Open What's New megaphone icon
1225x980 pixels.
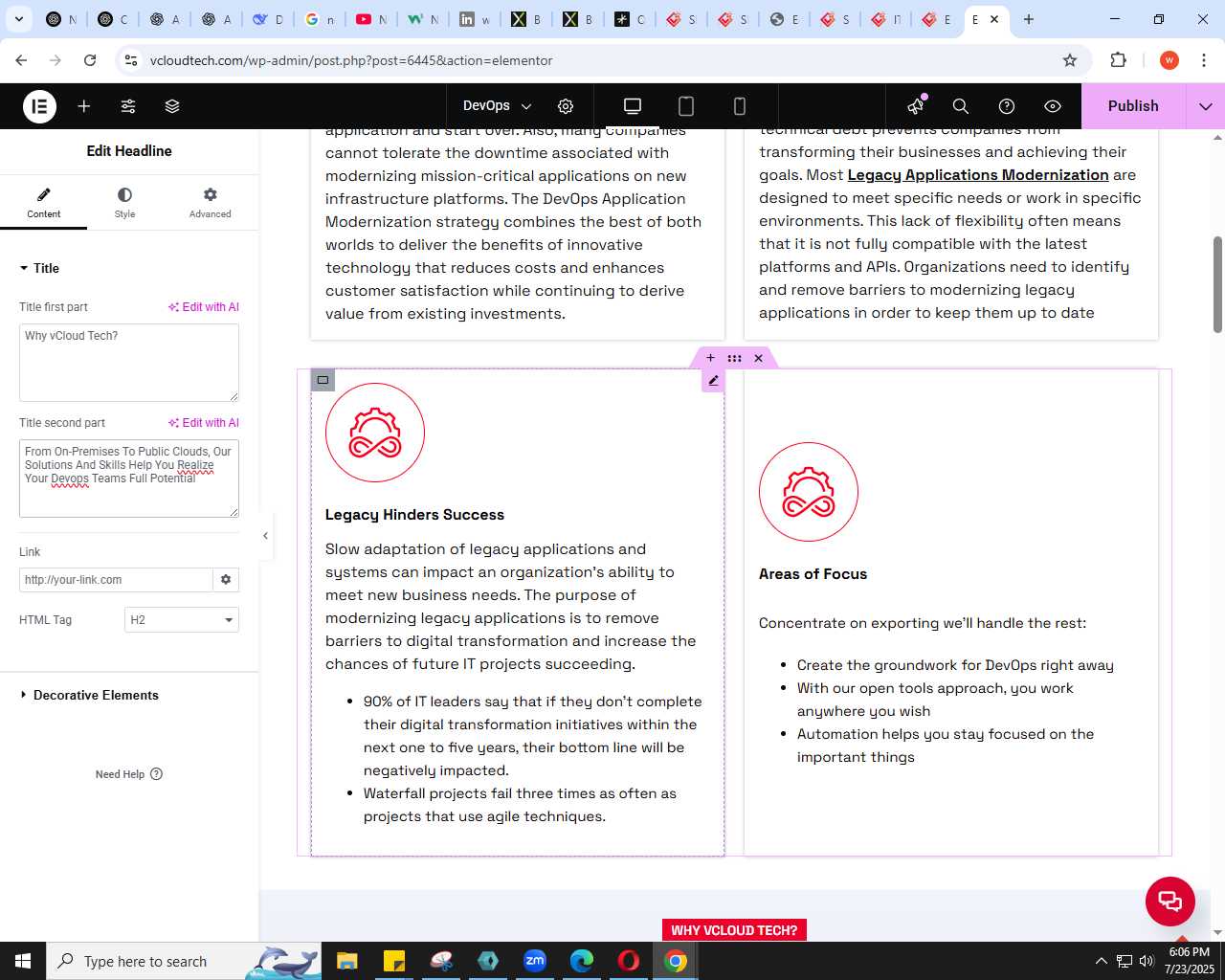[x=916, y=105]
